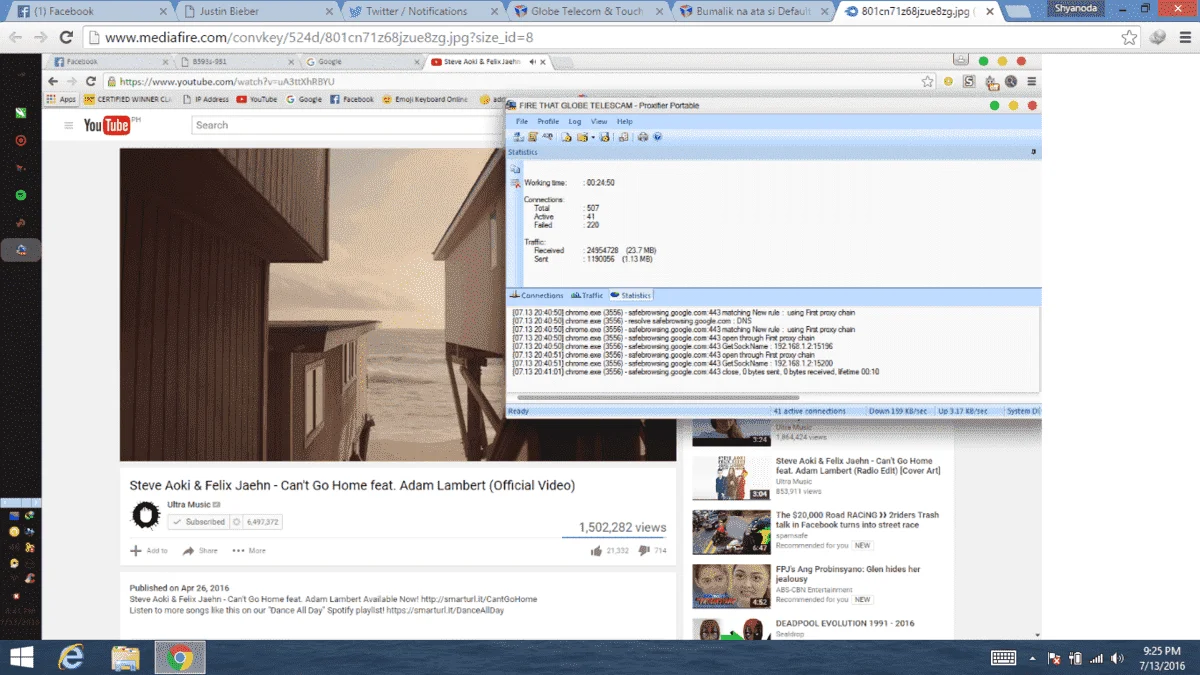The image size is (1200, 675).
Task: Click Proxifier's open profile folder icon
Action: pyautogui.click(x=582, y=137)
